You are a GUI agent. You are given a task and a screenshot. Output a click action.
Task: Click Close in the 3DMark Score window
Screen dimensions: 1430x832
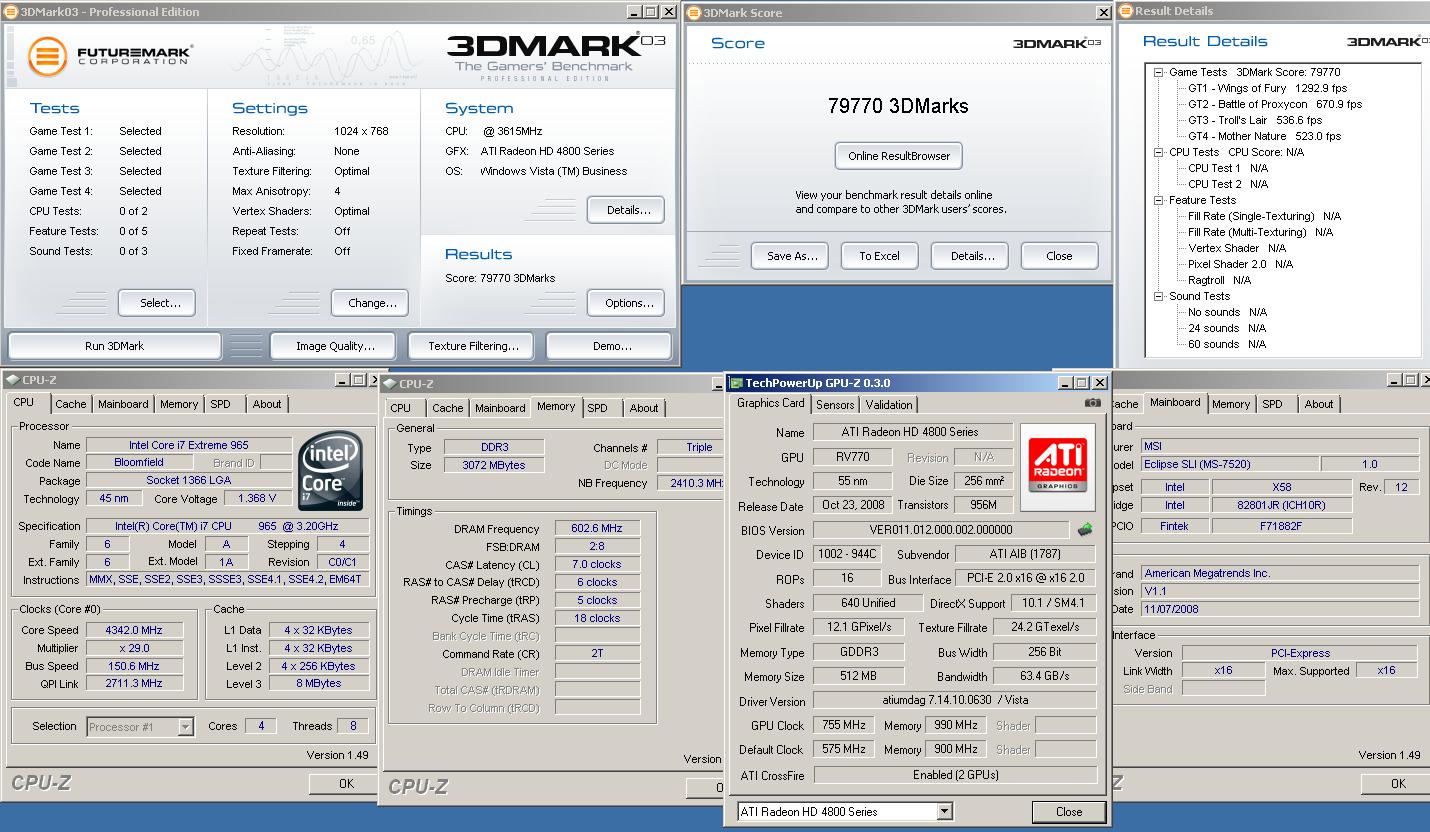[x=1059, y=256]
